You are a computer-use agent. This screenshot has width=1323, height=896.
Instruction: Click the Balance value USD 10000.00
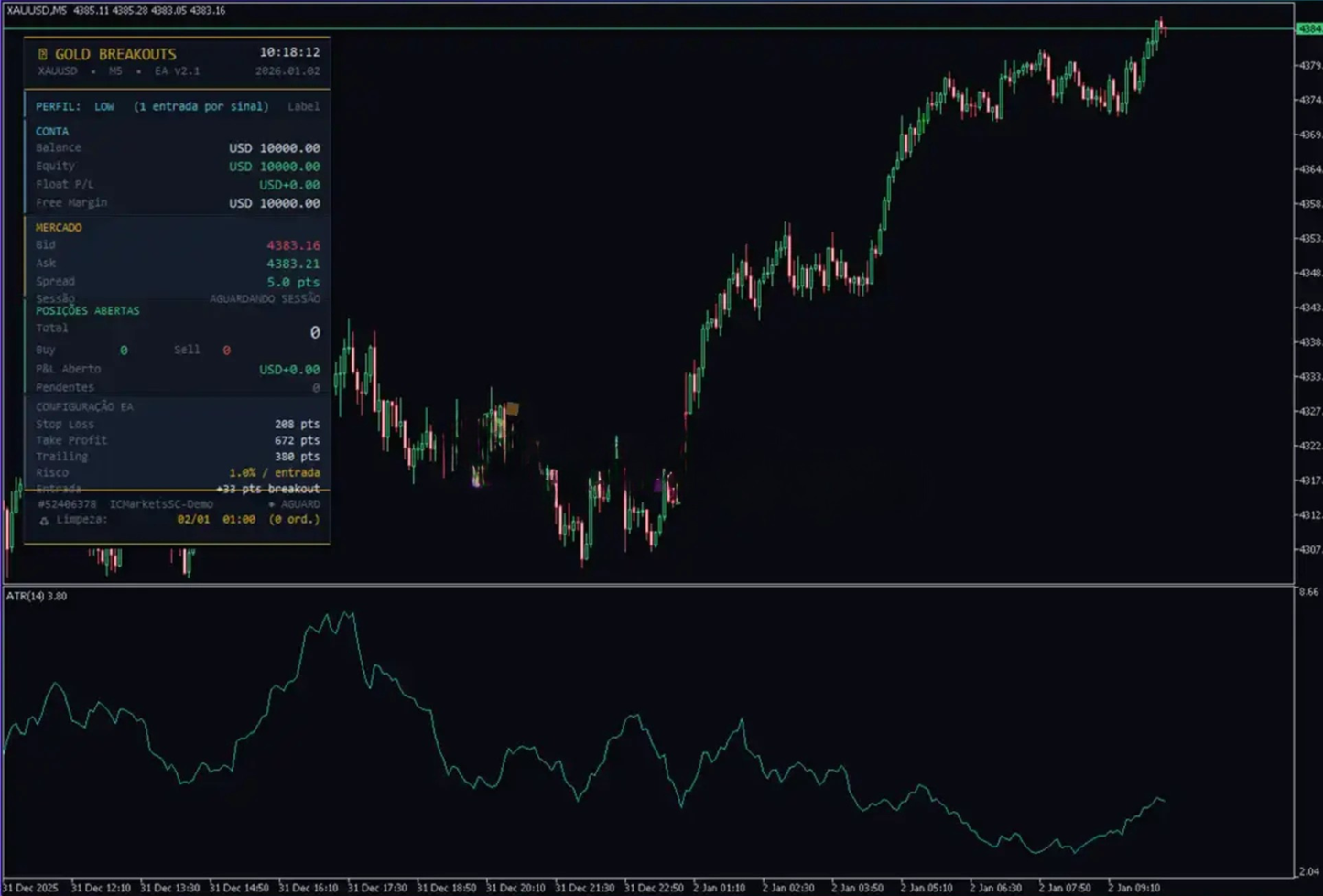(275, 148)
